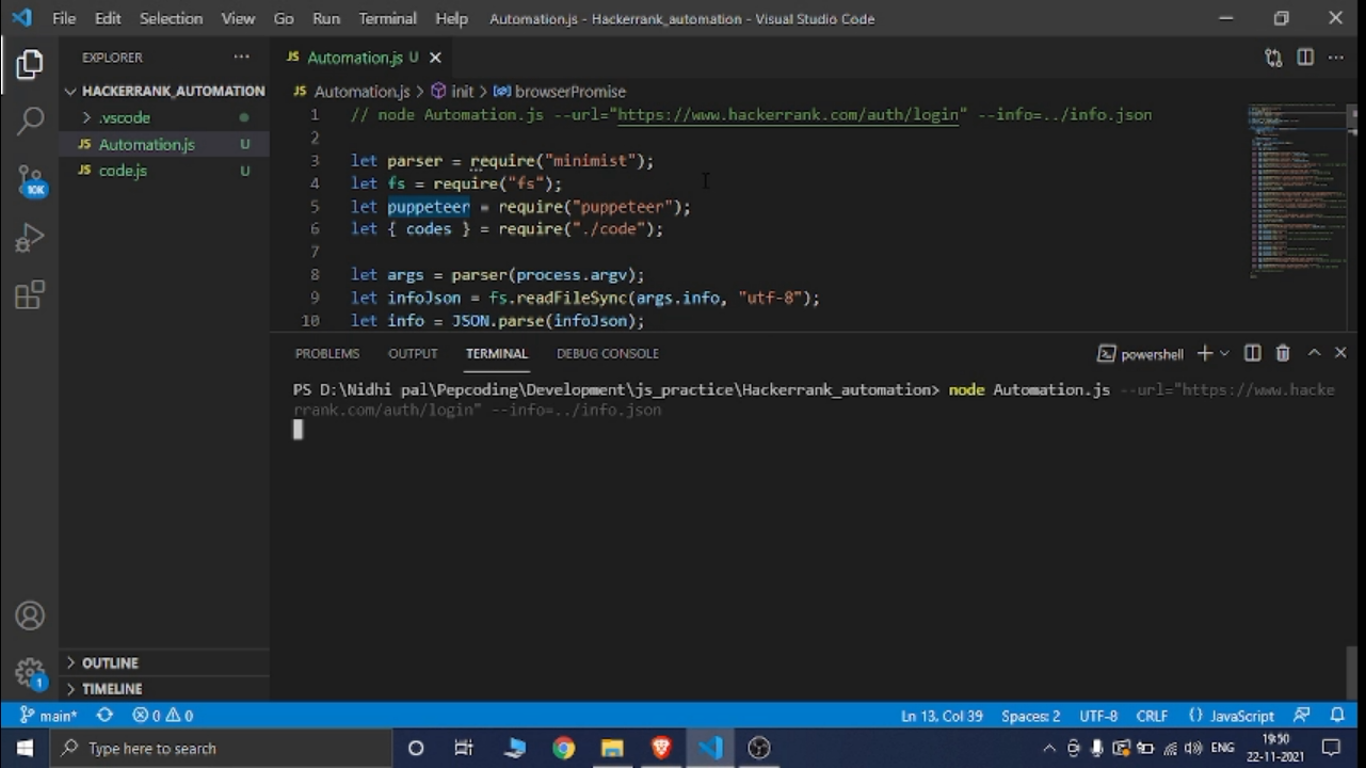Open the Extensions view
Viewport: 1366px width, 768px height.
[30, 295]
